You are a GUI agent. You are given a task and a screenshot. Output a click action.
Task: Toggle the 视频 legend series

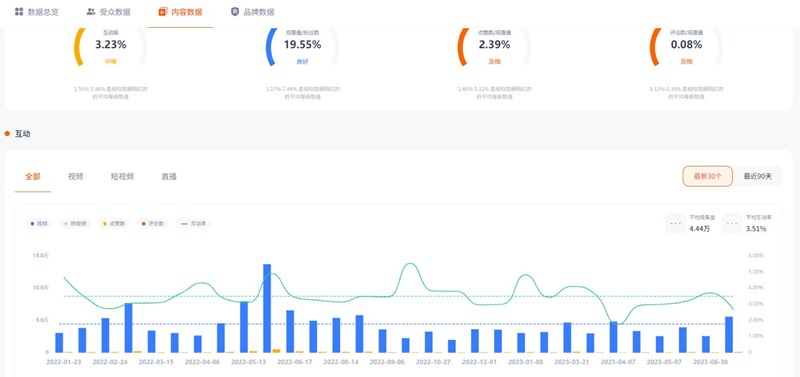pyautogui.click(x=38, y=223)
